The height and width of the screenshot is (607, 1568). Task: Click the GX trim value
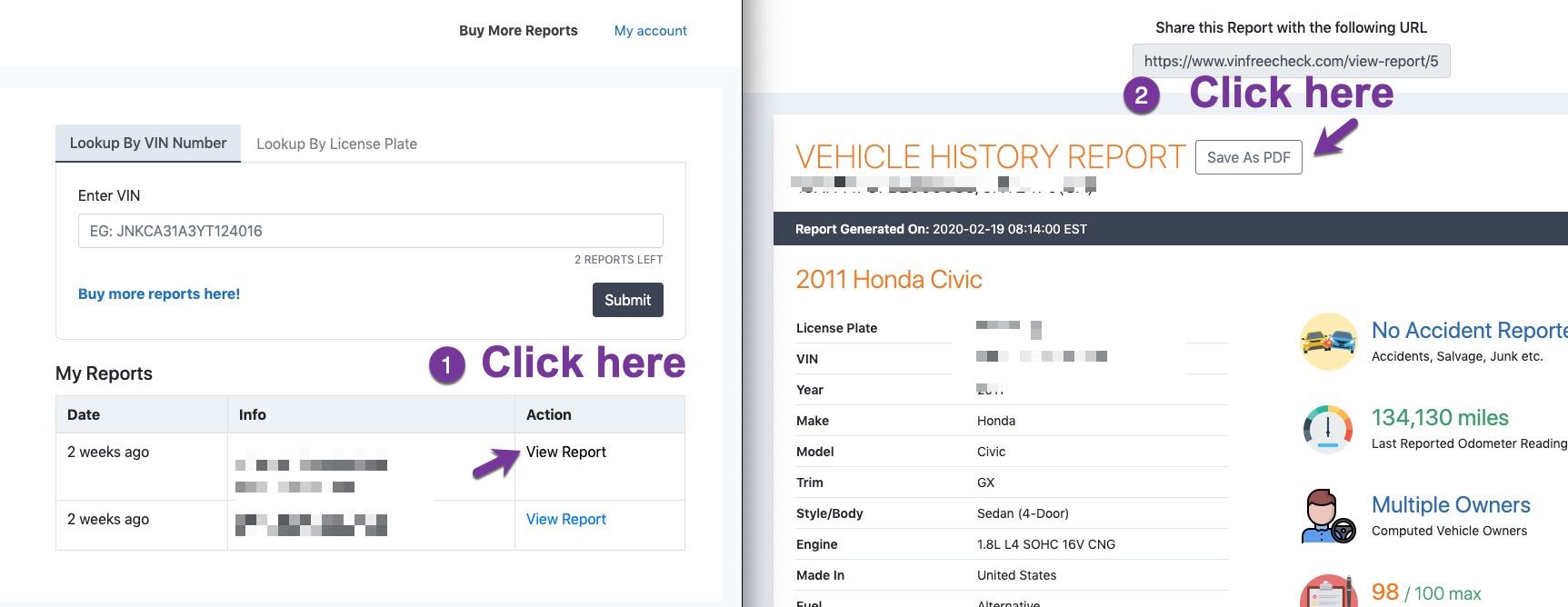[986, 483]
